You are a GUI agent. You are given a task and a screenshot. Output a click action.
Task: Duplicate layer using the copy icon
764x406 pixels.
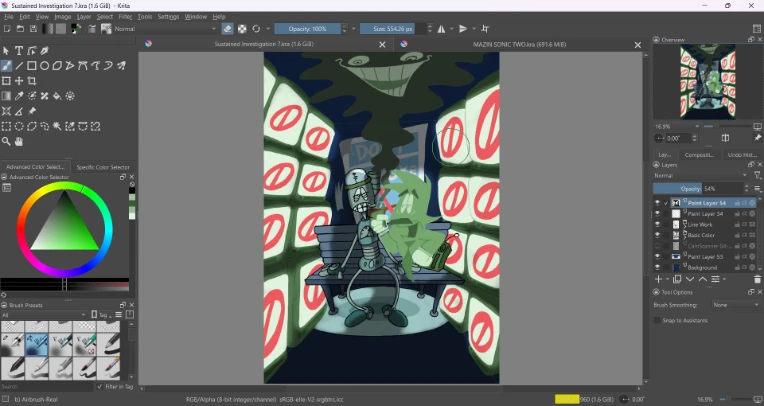677,279
